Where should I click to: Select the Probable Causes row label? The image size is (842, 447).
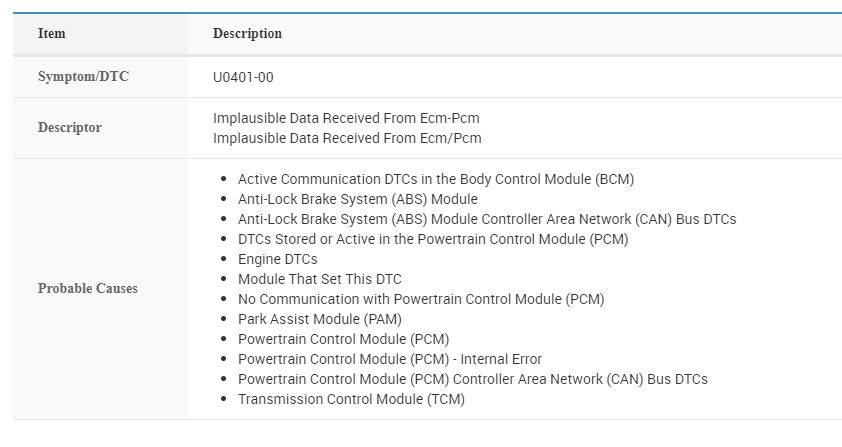point(88,289)
